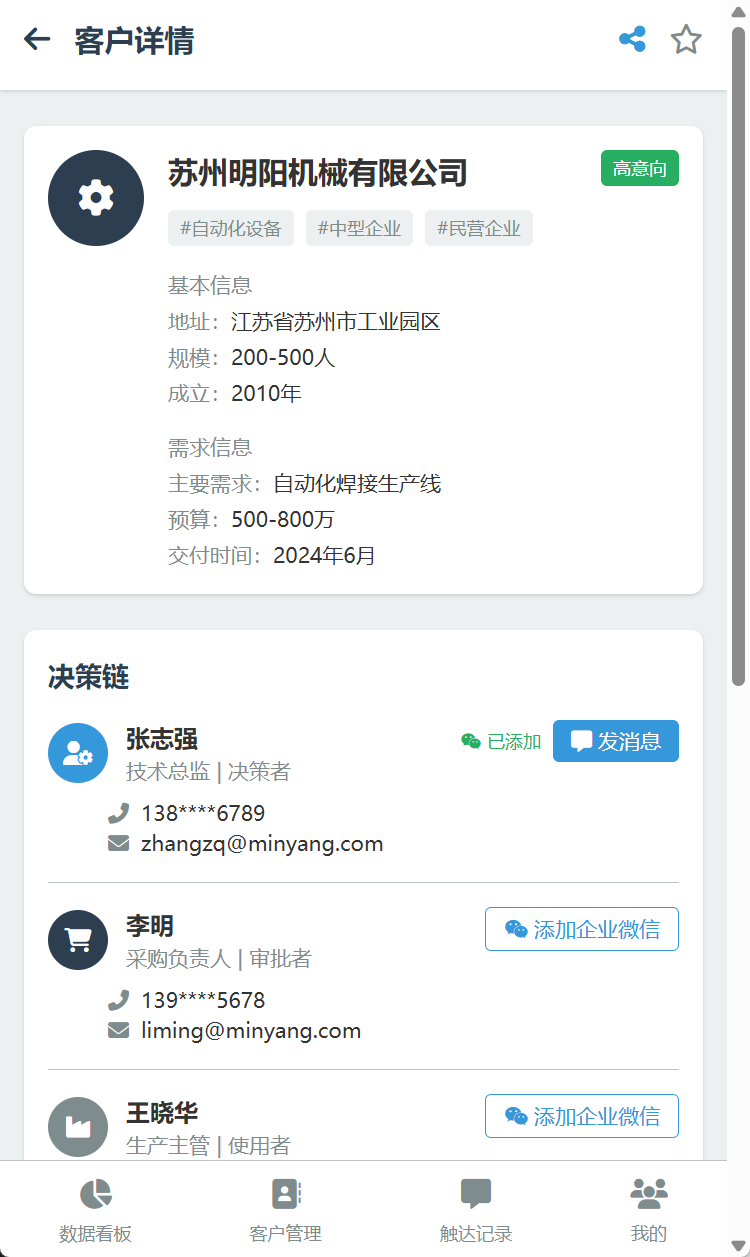
Task: Click budget value 500-800万
Action: (x=283, y=520)
